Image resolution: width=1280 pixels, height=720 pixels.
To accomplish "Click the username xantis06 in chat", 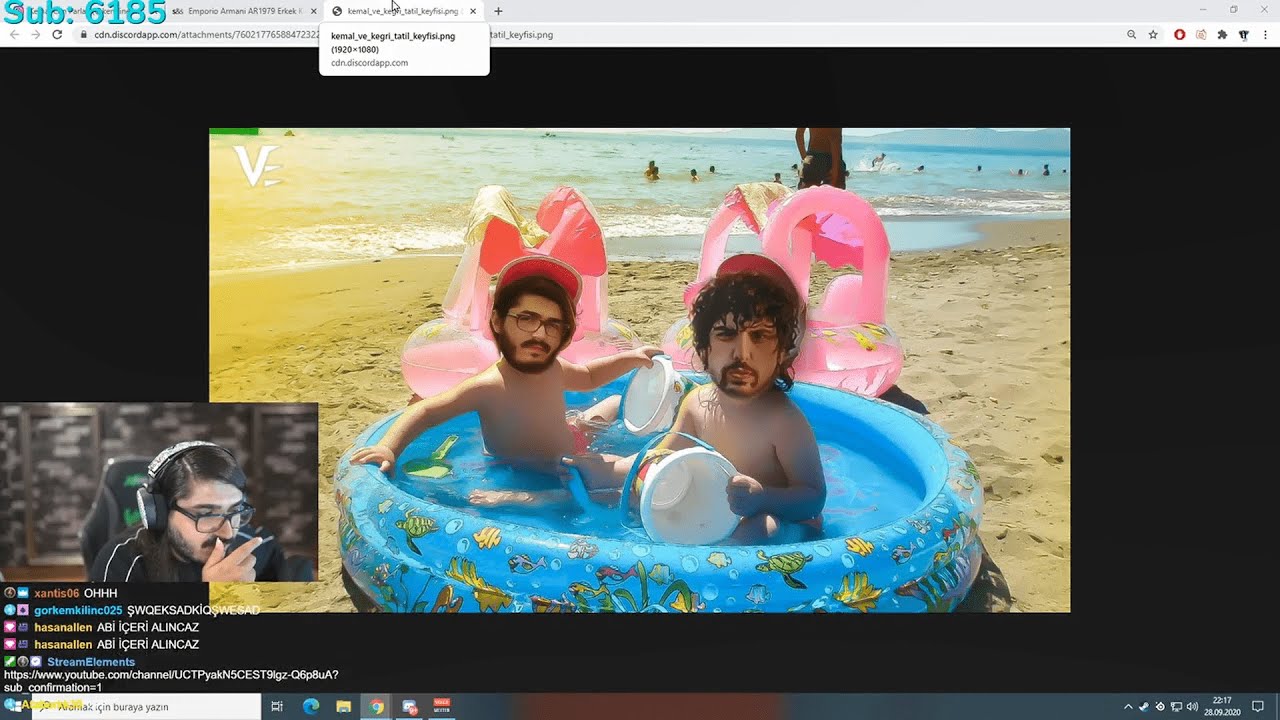I will [56, 593].
